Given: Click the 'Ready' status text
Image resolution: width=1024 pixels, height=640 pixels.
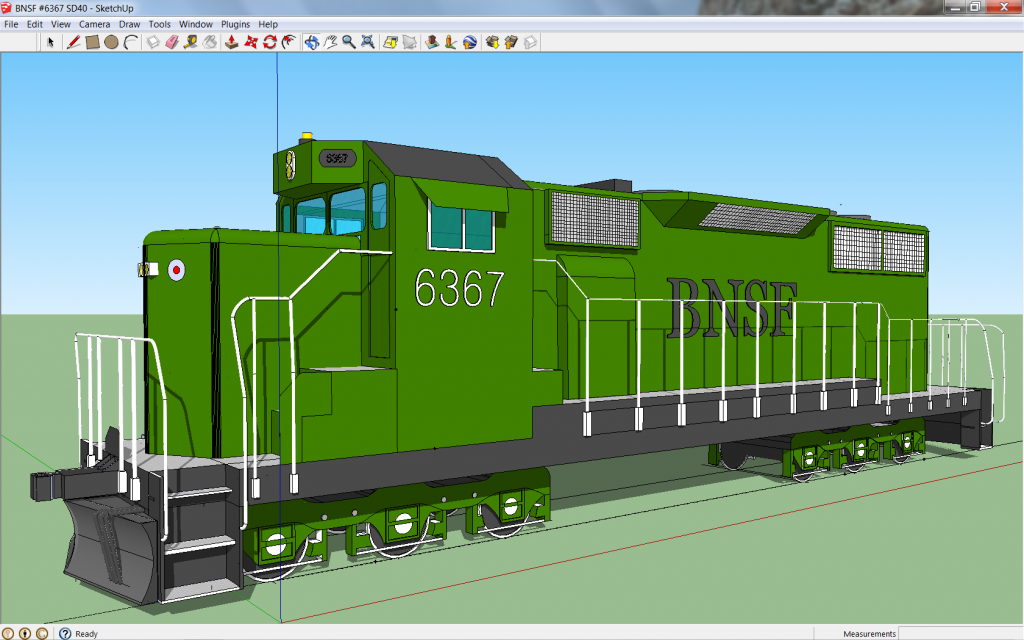Looking at the screenshot, I should [x=86, y=633].
